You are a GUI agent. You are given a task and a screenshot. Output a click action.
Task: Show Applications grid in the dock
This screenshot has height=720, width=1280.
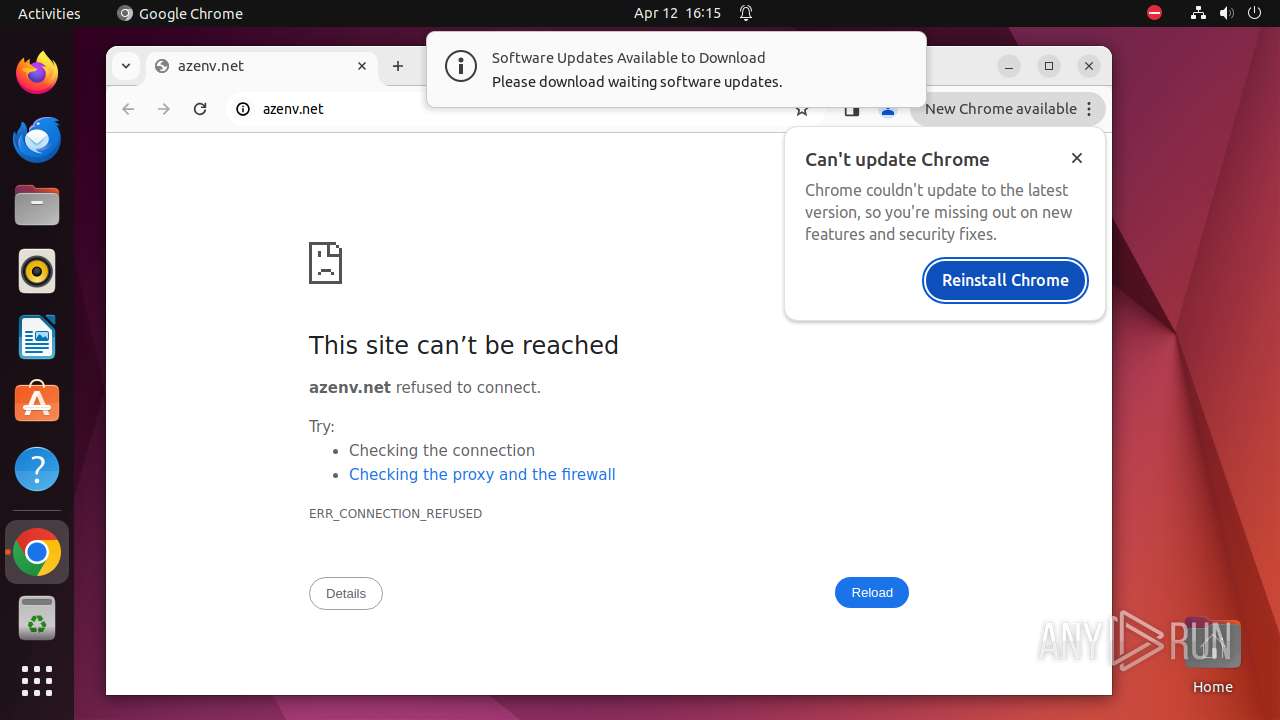click(37, 681)
